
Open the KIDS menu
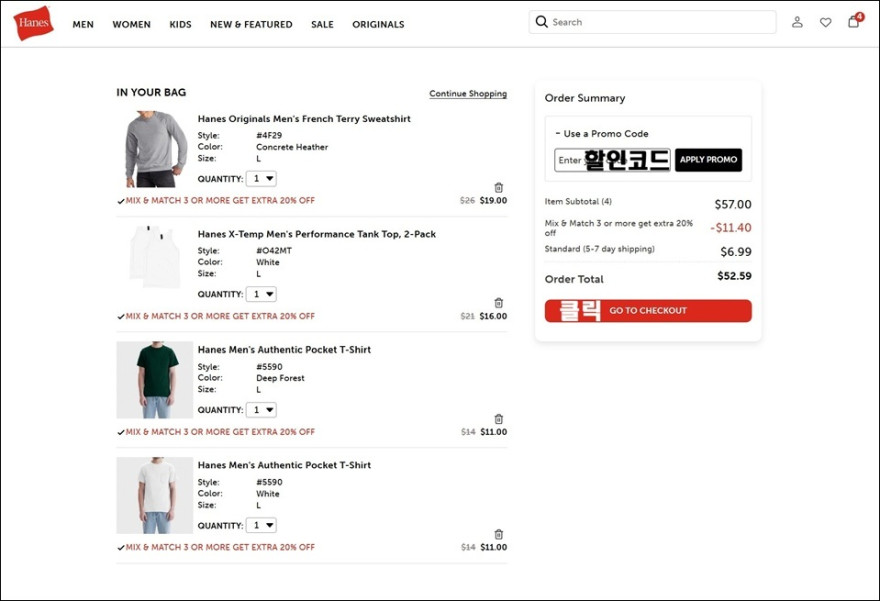180,25
